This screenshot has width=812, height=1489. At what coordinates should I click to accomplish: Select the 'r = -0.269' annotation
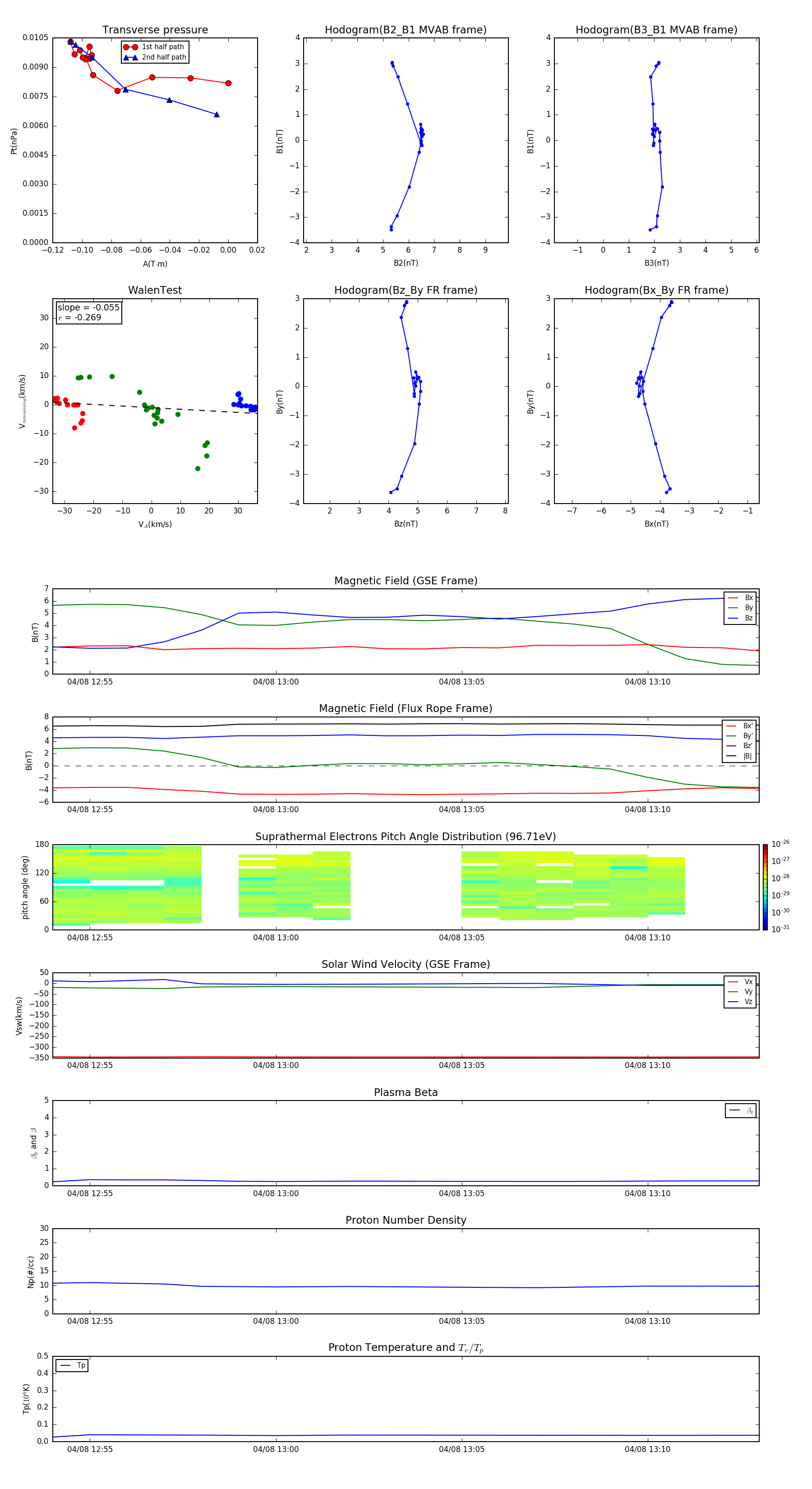(x=80, y=317)
